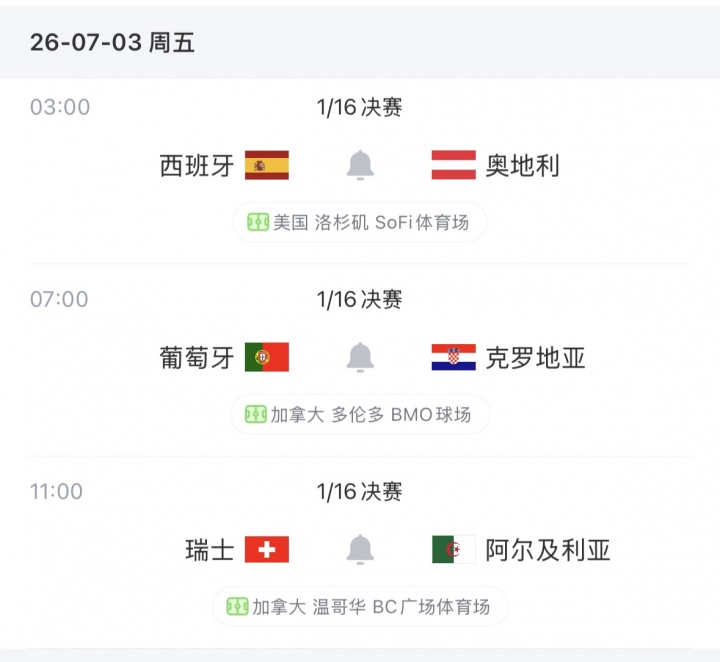Screen dimensions: 720x662
Task: Click the Portugal flag icon
Action: 267,357
